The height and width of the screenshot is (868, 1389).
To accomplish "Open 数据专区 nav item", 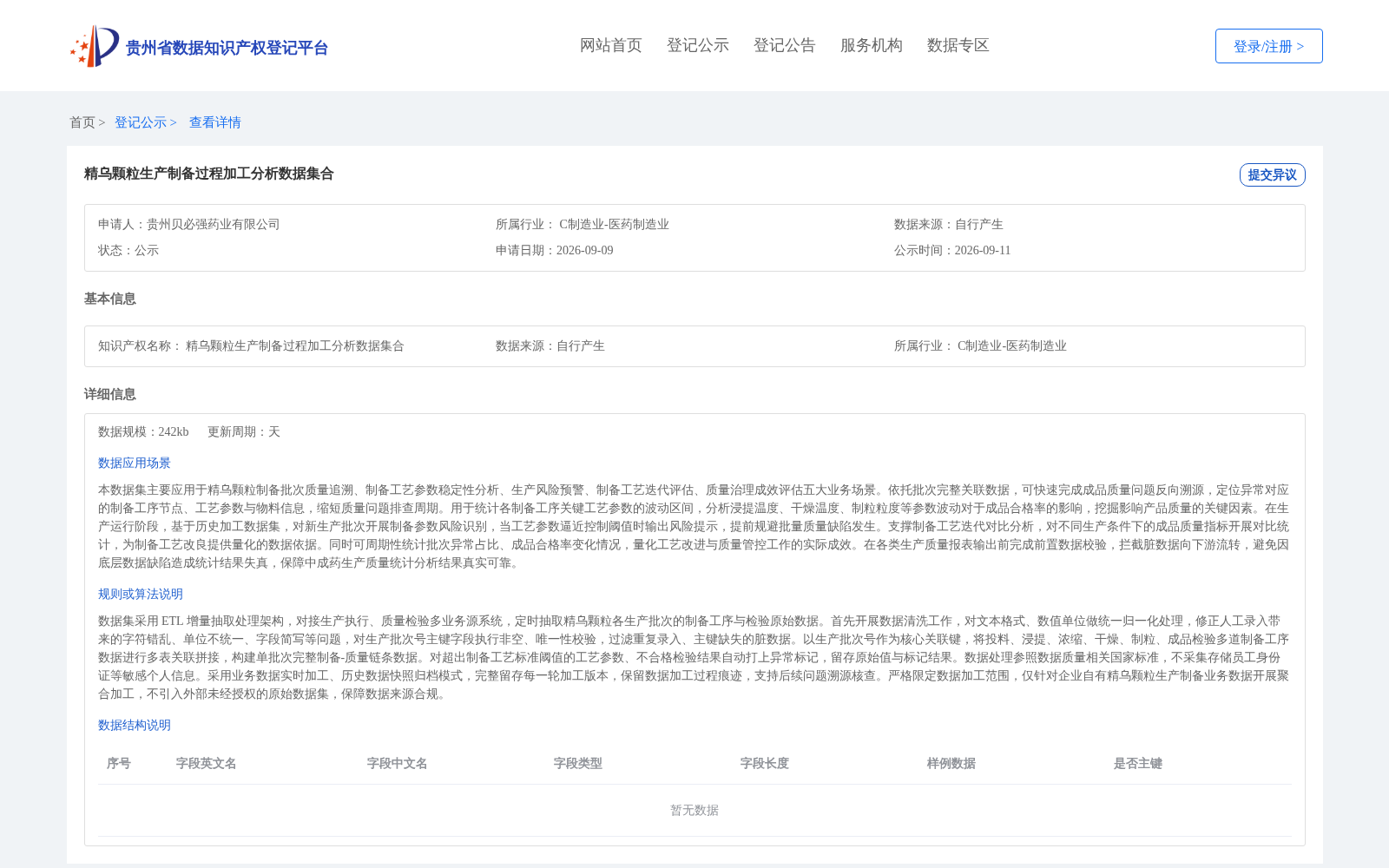I will tap(958, 45).
